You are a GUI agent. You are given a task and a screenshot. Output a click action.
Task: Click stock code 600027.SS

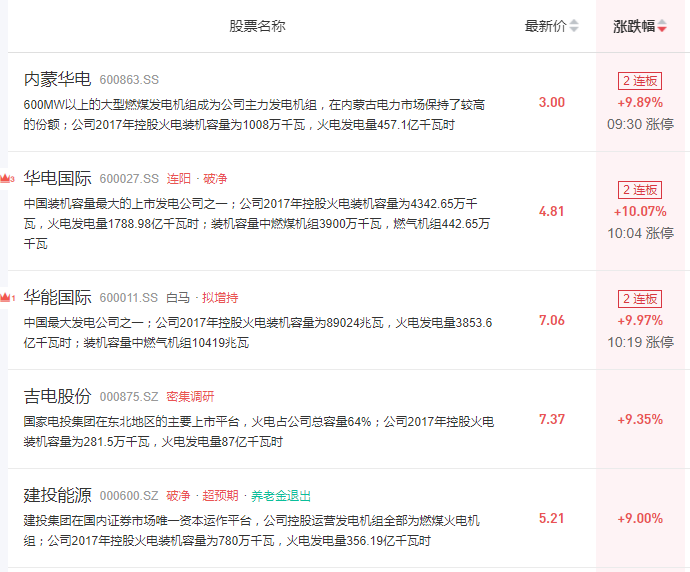tap(129, 179)
